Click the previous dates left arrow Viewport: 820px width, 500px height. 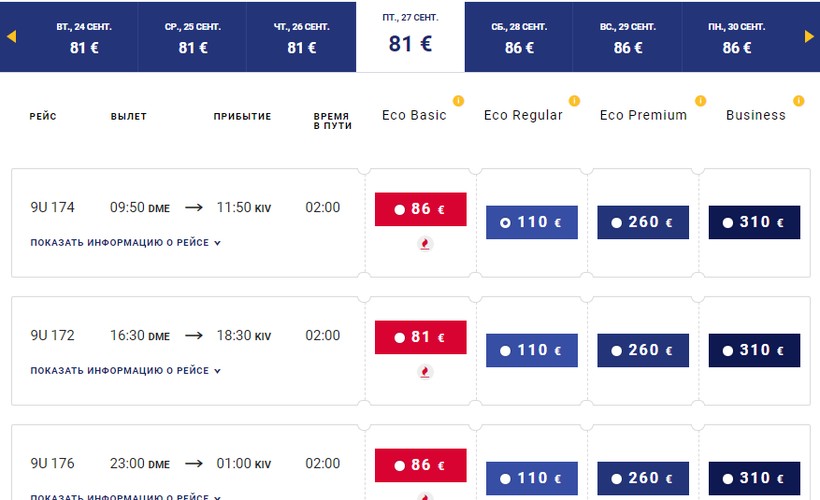click(11, 37)
